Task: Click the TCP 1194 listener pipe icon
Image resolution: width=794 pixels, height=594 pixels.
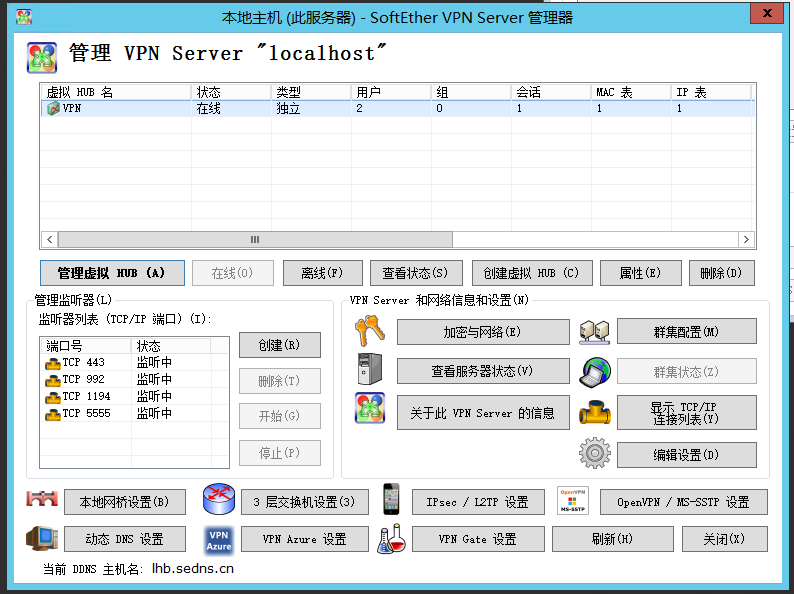Action: coord(52,397)
